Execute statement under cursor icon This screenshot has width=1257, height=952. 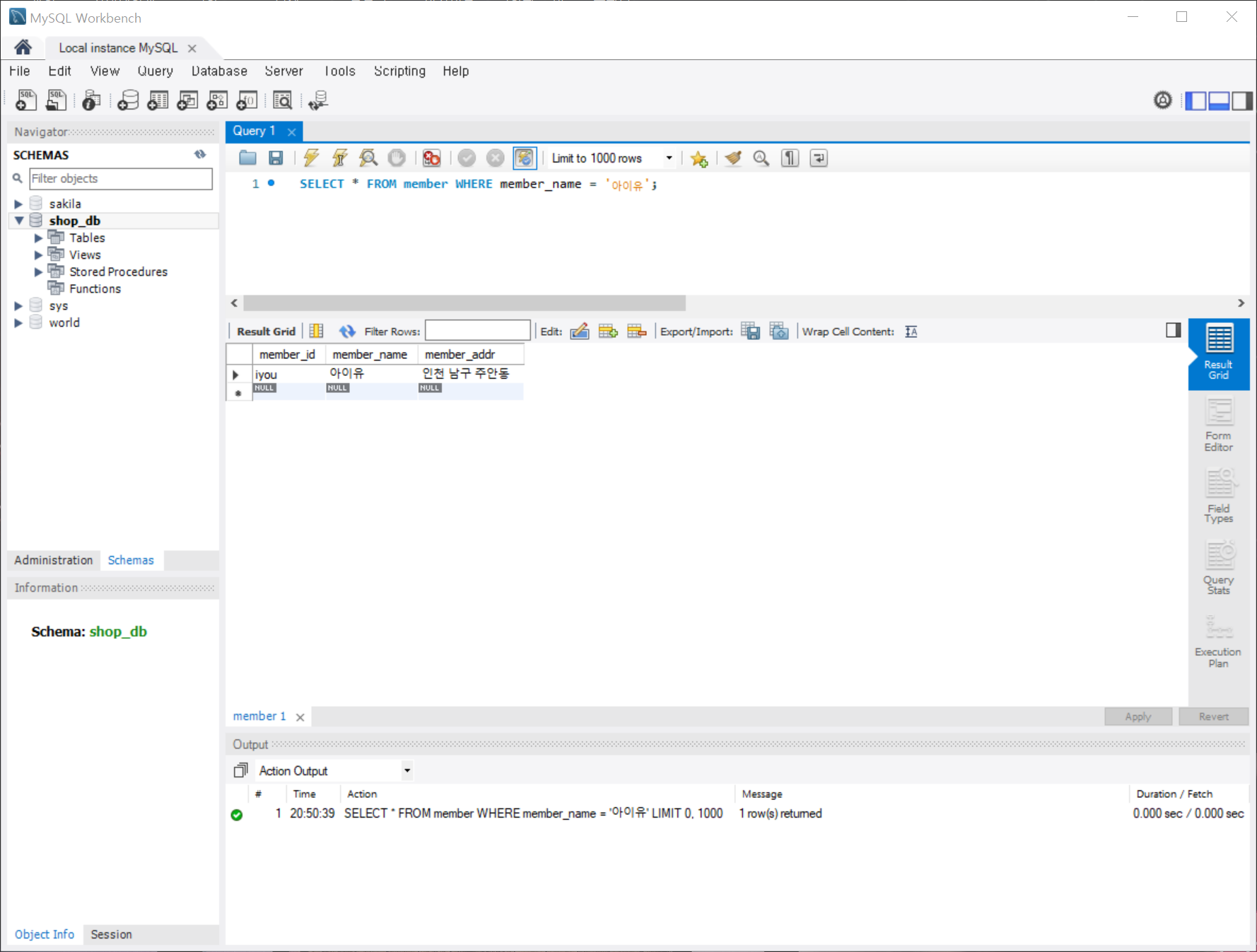point(340,158)
